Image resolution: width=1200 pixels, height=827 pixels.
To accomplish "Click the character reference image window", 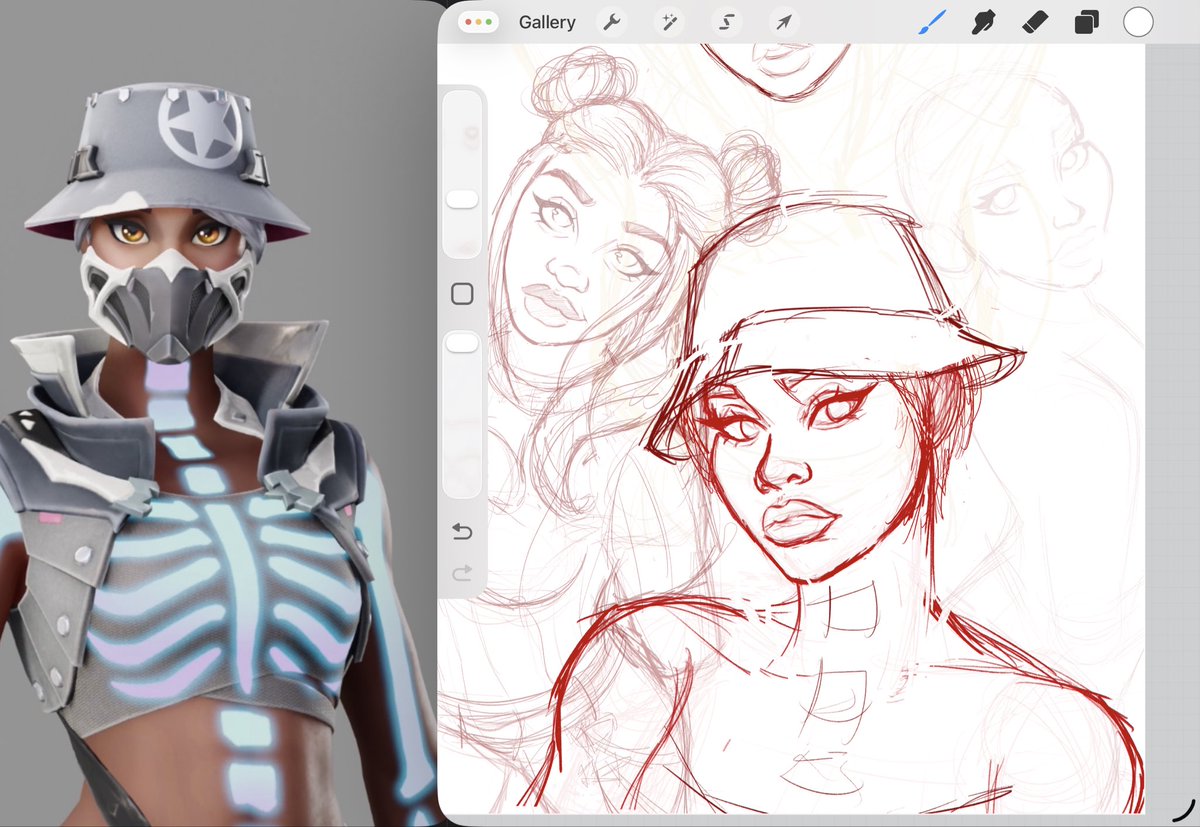I will point(217,413).
